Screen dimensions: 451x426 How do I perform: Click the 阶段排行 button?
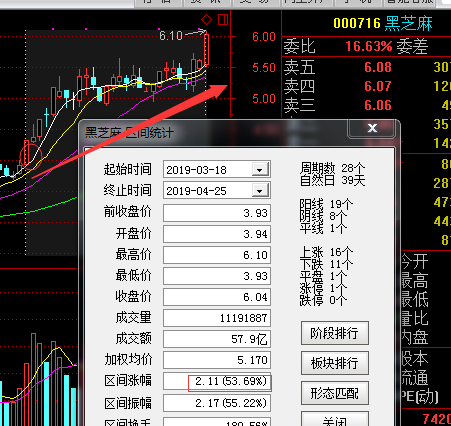click(335, 333)
